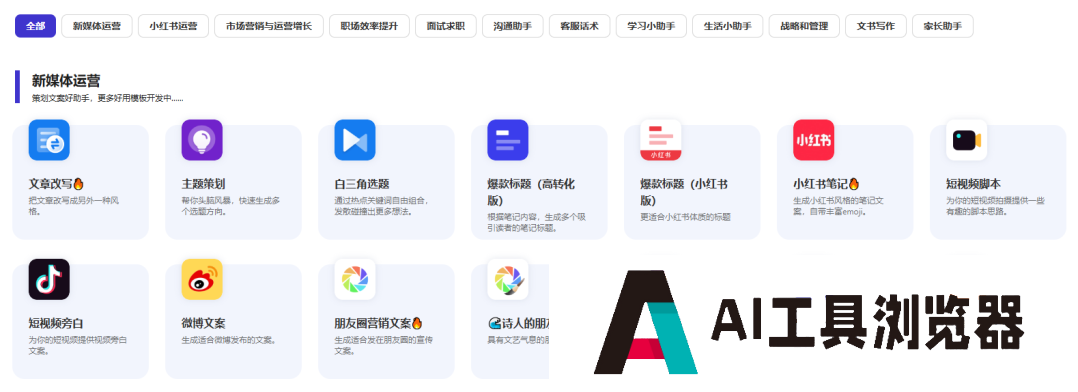
Task: Open the 小红书笔记 red logo icon
Action: click(x=813, y=140)
